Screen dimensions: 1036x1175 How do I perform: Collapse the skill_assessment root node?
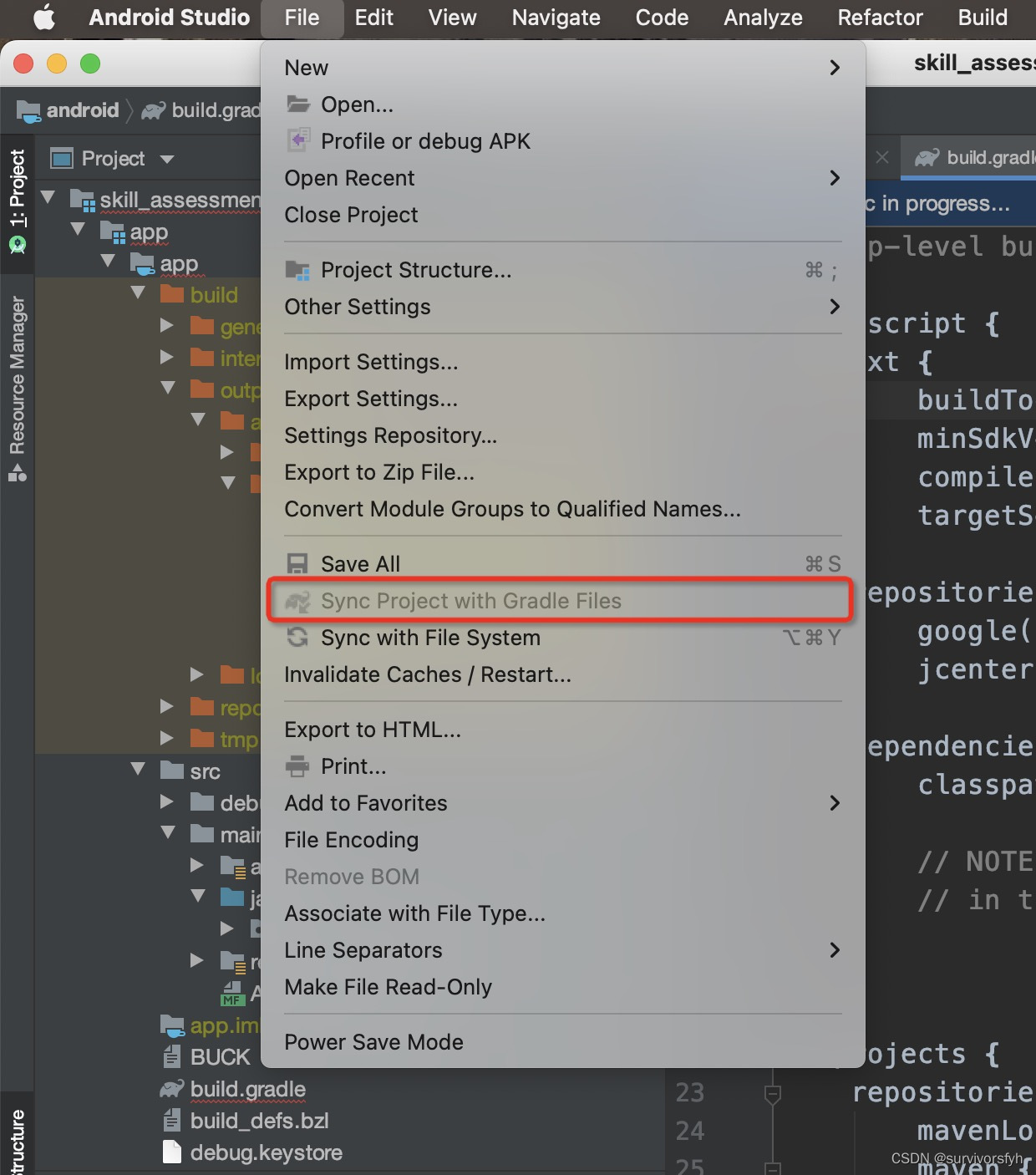(x=48, y=199)
